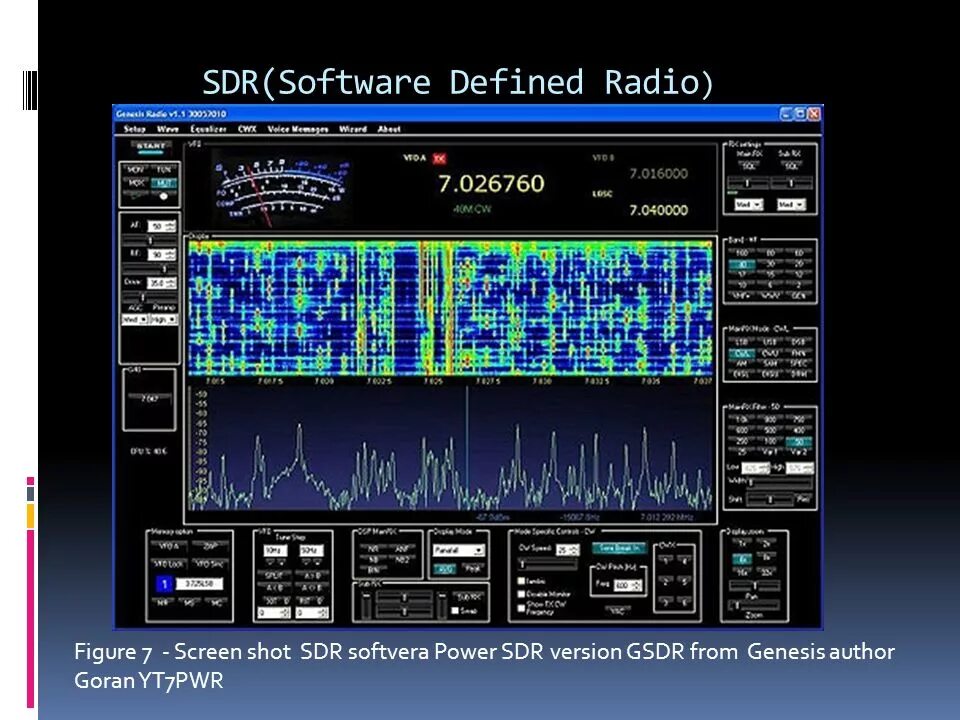Toggle the AVG display averaging button
This screenshot has width=960, height=720.
445,569
